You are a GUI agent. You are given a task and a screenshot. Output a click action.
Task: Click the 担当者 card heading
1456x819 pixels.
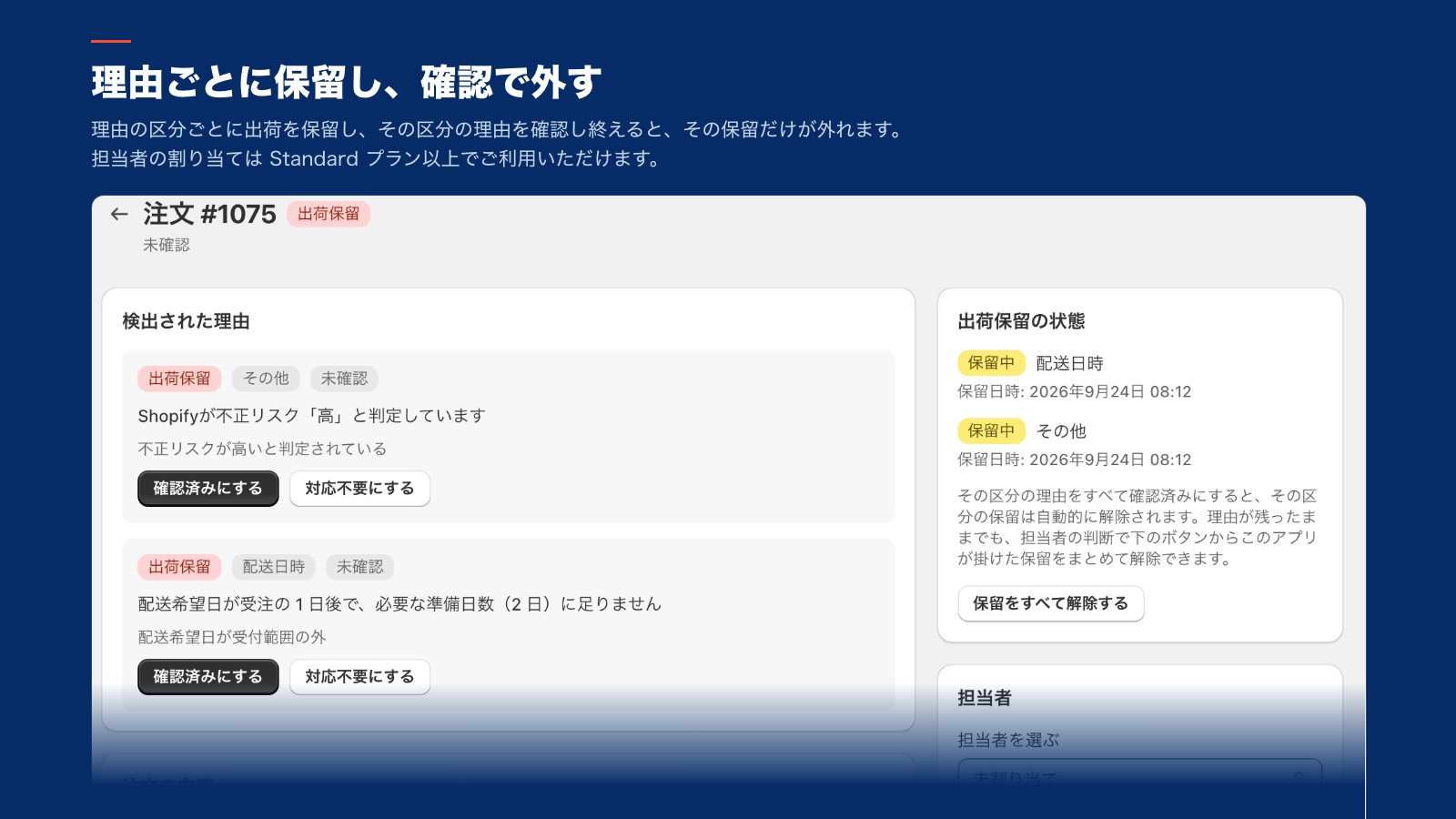pyautogui.click(x=985, y=698)
